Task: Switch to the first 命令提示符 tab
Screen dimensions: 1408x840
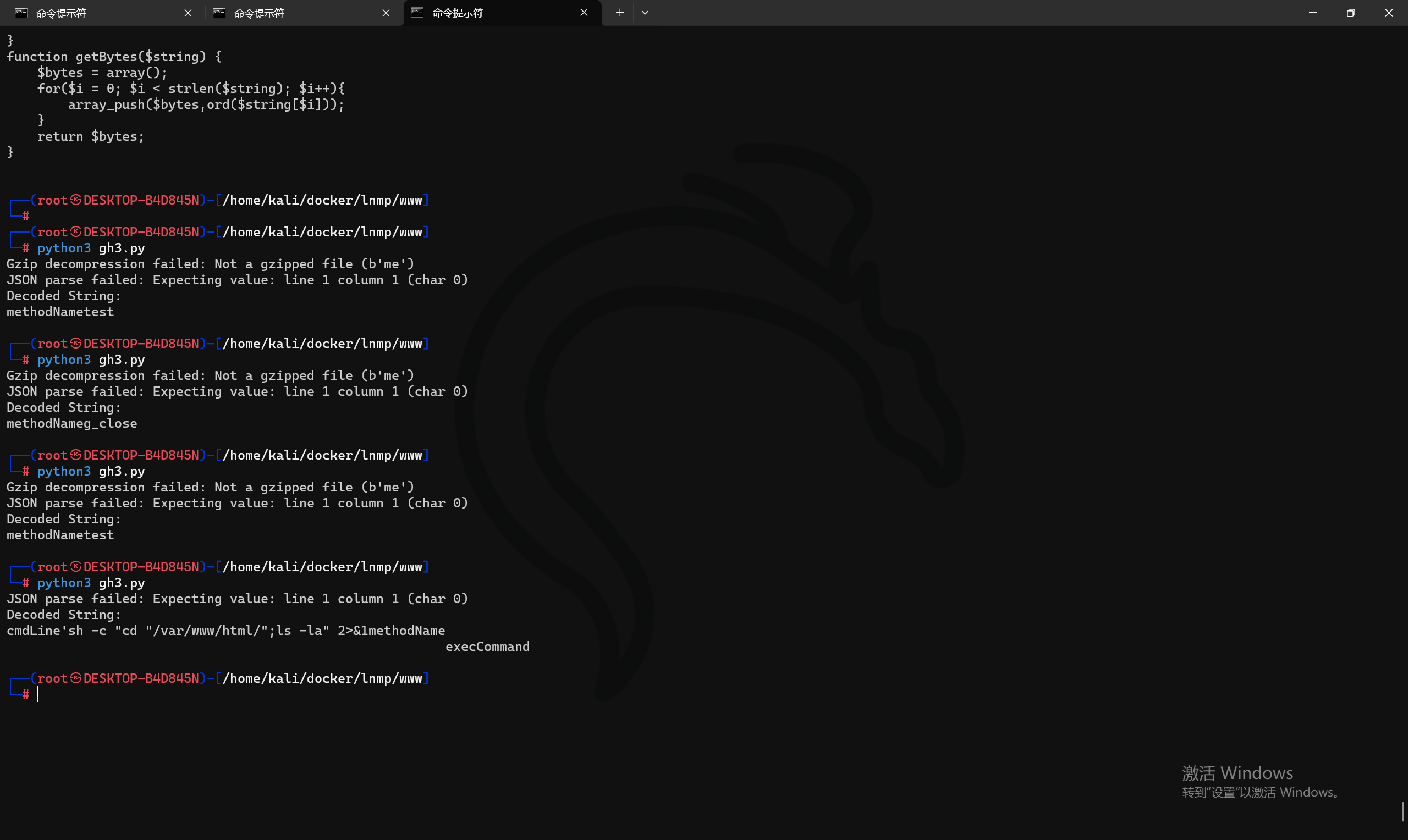Action: click(x=61, y=13)
